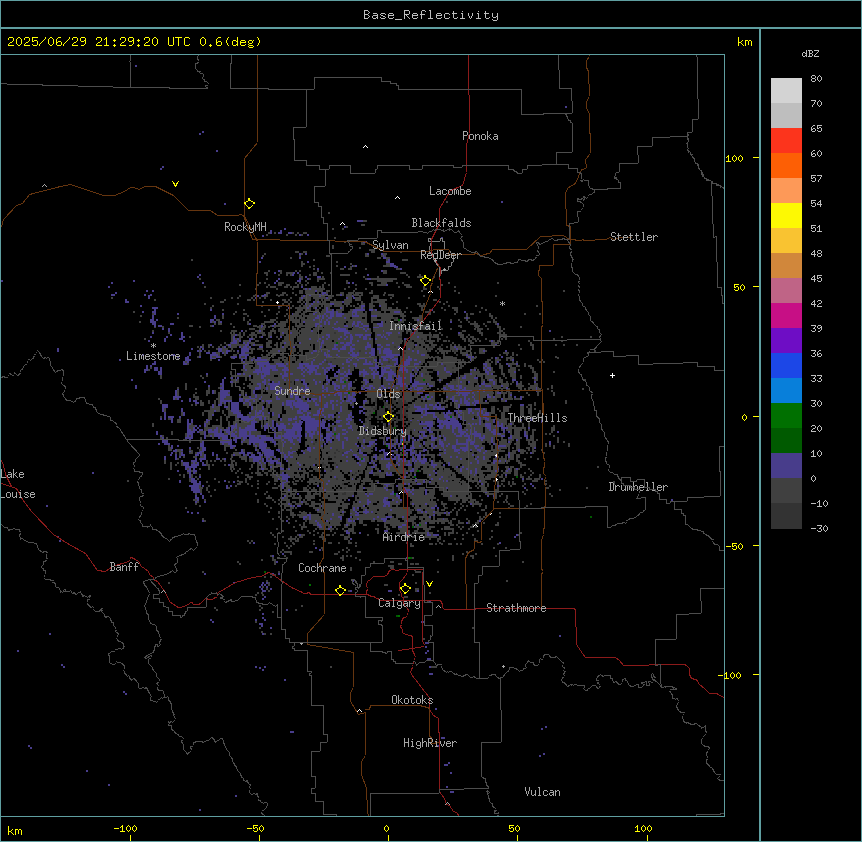
Task: Select the Sundre label
Action: coord(292,391)
